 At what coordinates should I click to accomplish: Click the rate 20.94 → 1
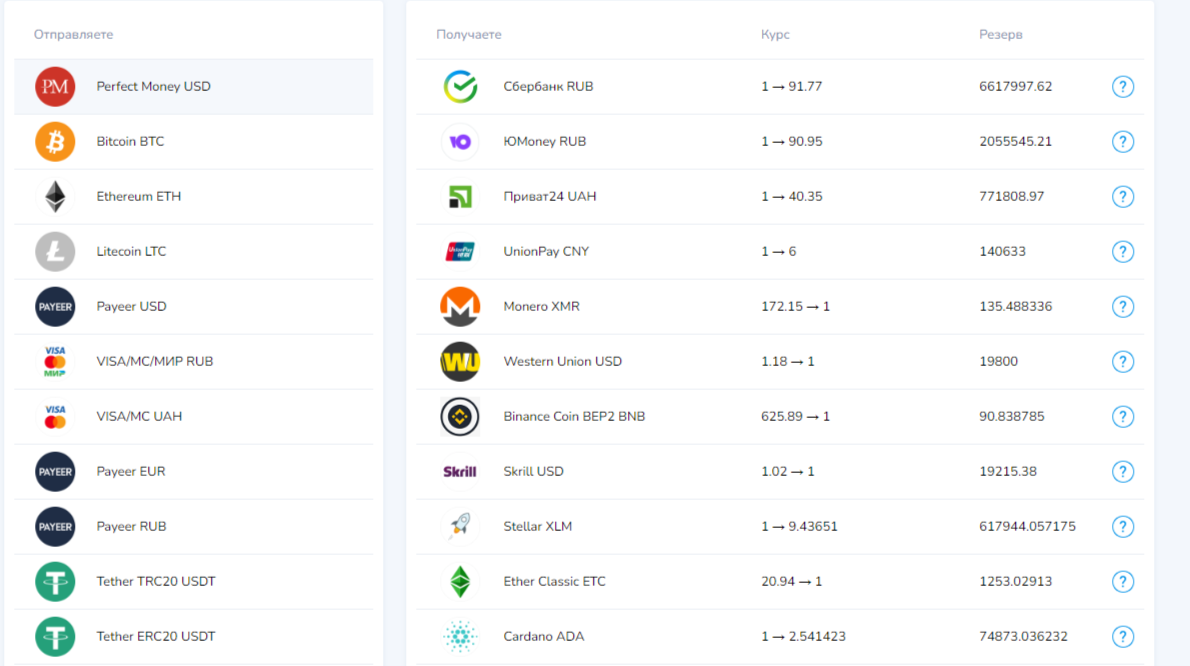[x=792, y=582]
